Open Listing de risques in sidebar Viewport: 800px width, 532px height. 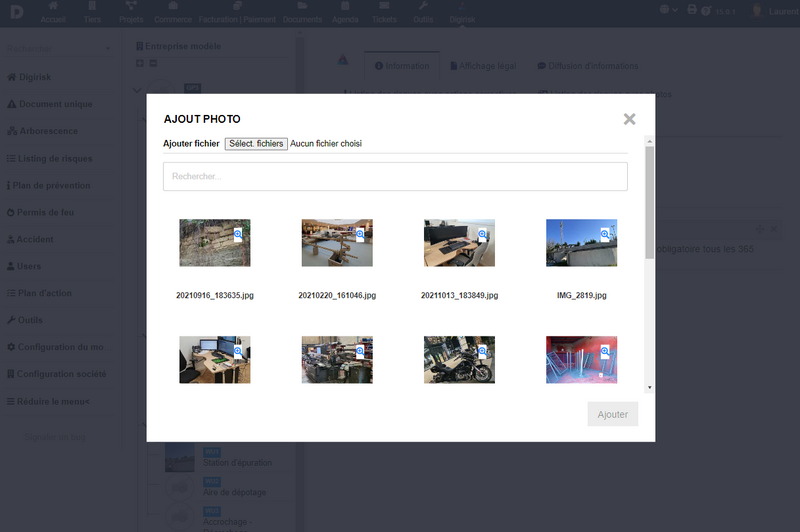[x=49, y=159]
